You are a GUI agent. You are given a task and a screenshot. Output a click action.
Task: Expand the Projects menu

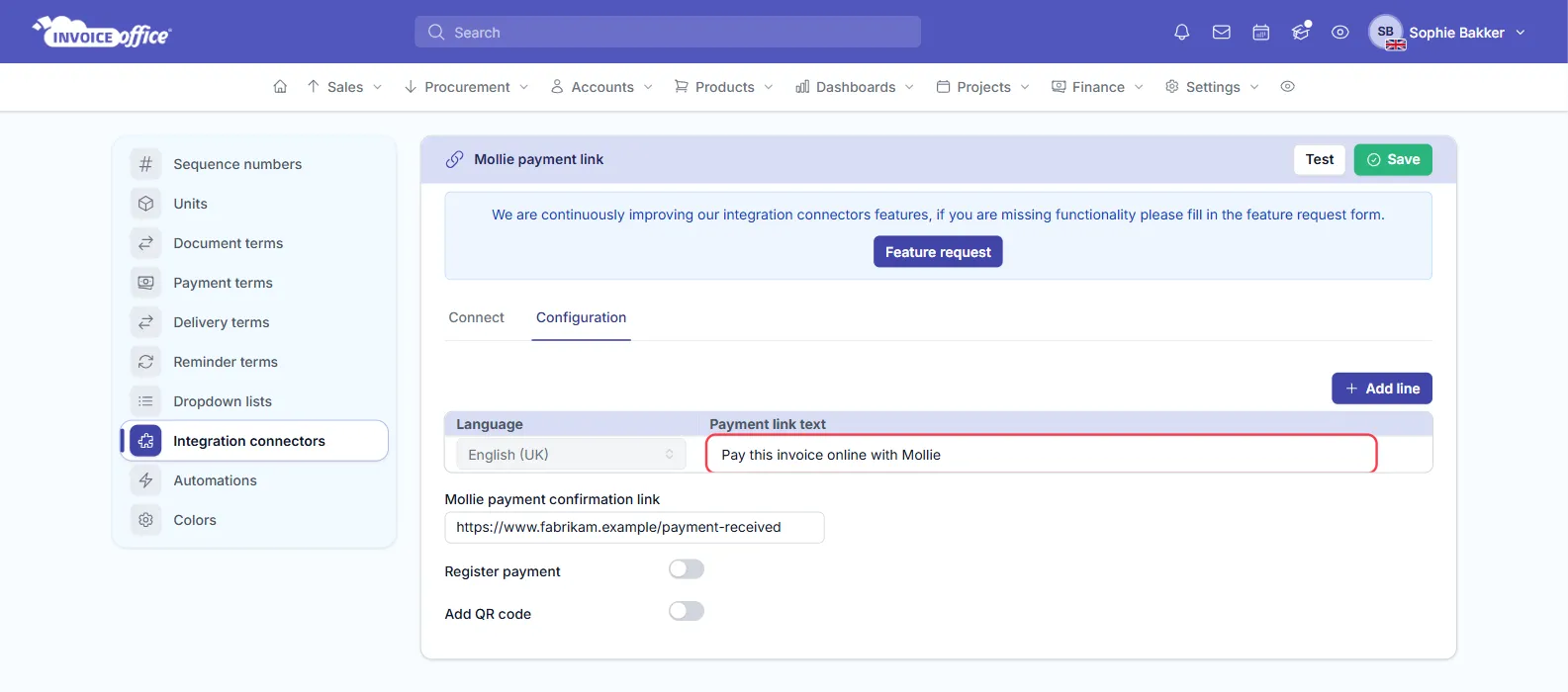click(x=983, y=87)
